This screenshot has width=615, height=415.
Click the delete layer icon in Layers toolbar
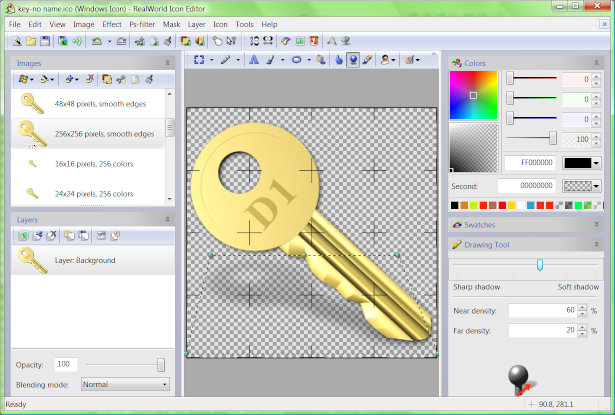[51, 235]
